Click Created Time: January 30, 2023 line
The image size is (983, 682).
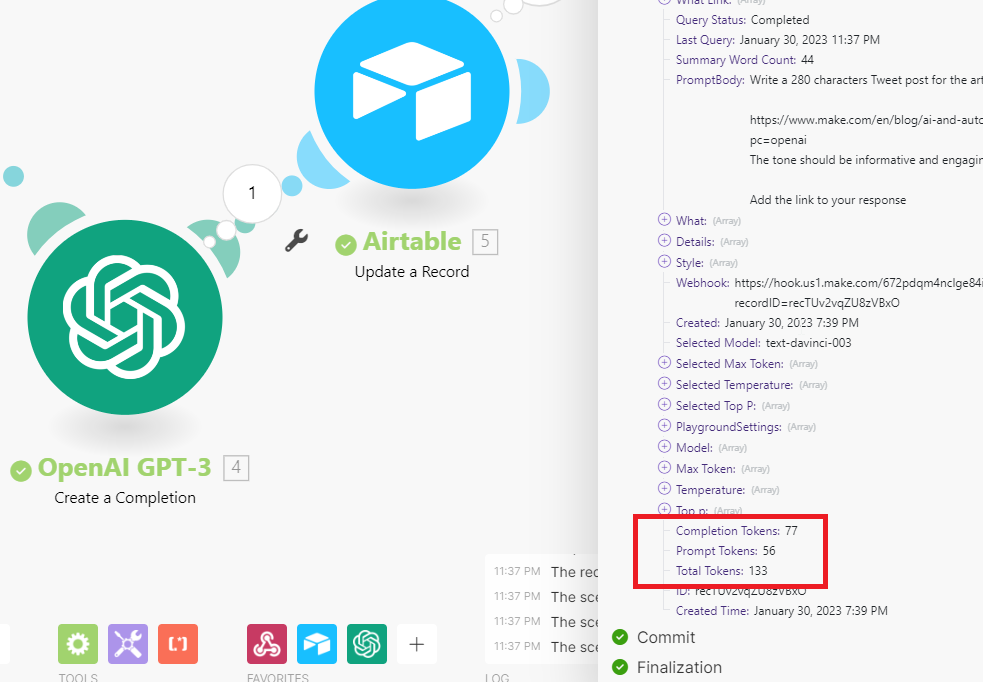coord(782,611)
